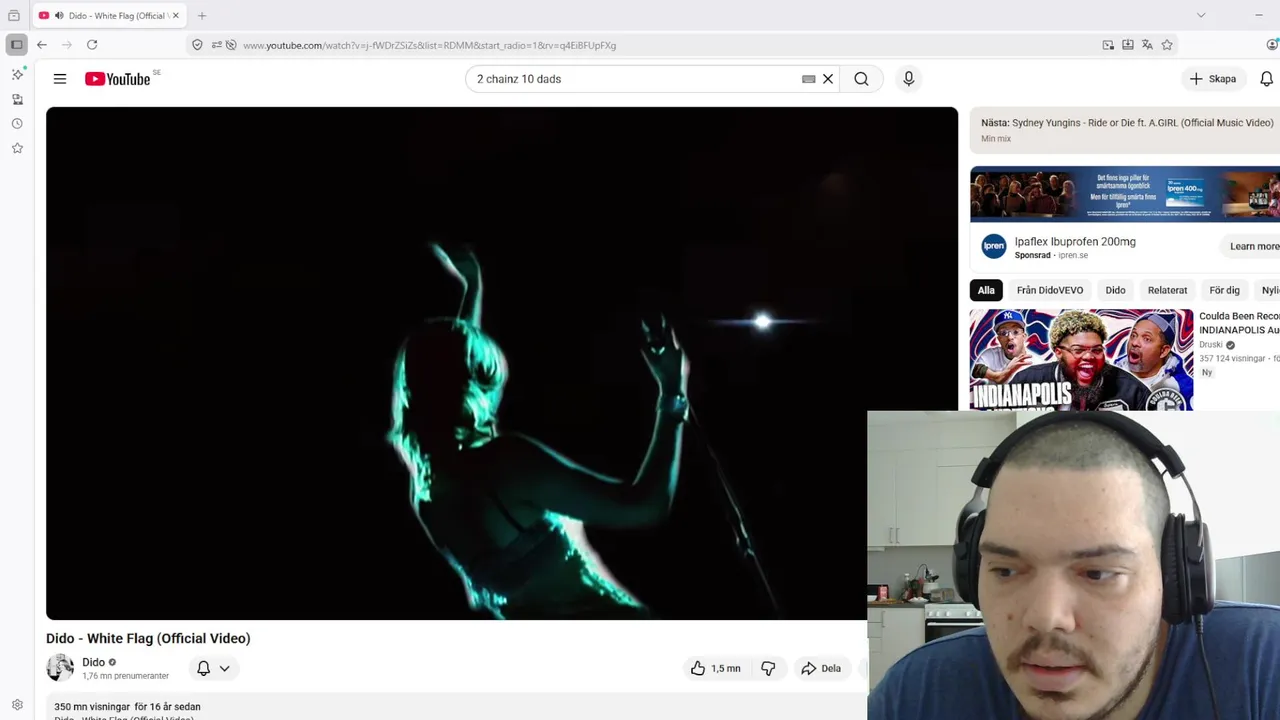
Task: Open the site security shield icon
Action: 197,45
